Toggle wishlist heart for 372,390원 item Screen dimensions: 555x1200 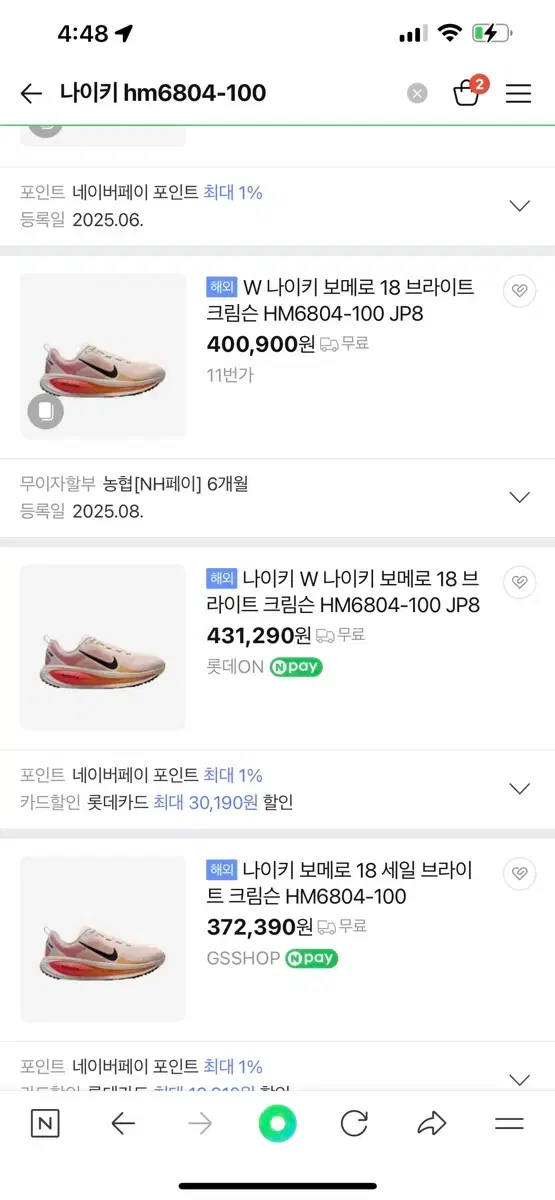point(519,873)
